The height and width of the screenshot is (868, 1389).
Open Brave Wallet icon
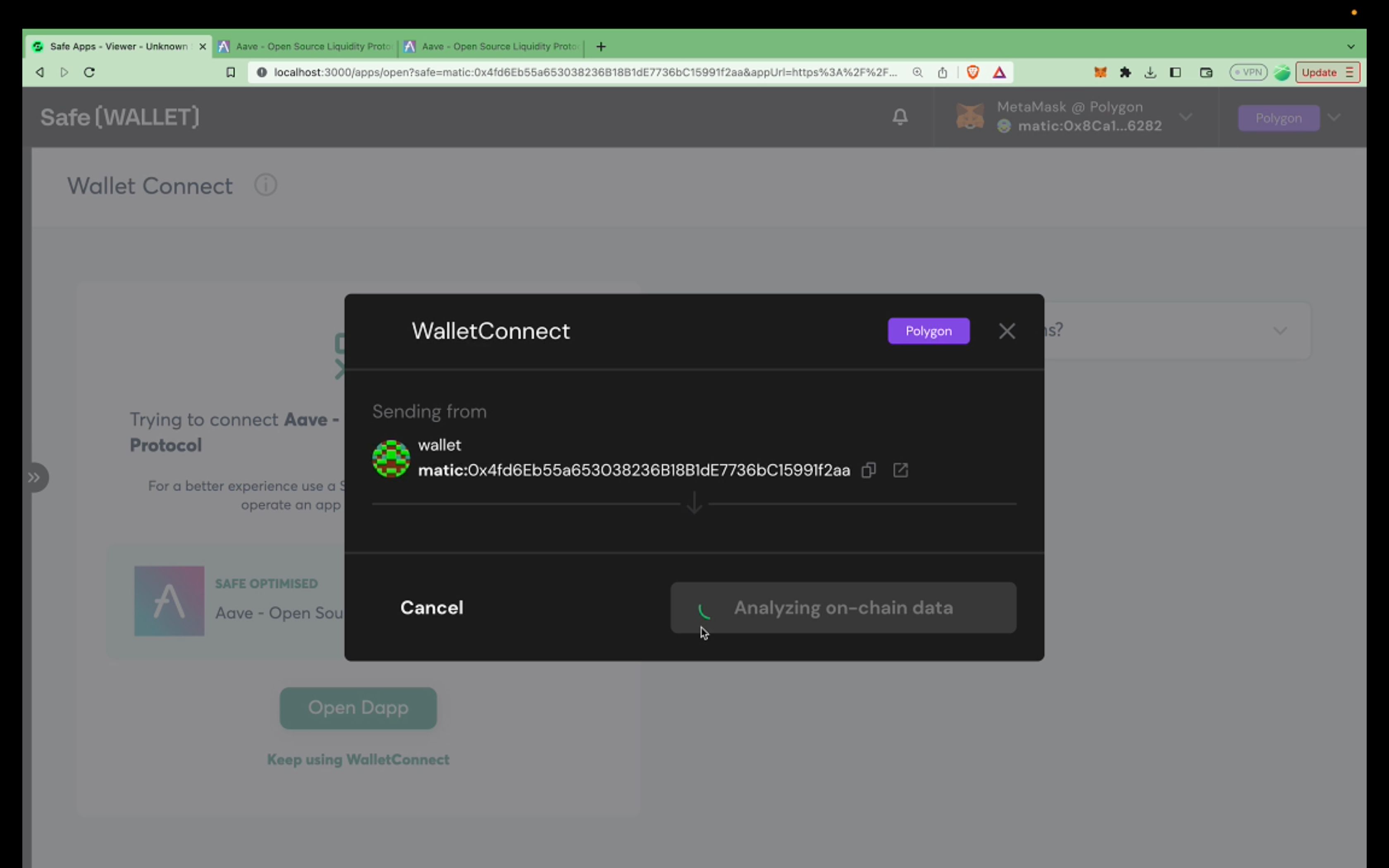1206,72
